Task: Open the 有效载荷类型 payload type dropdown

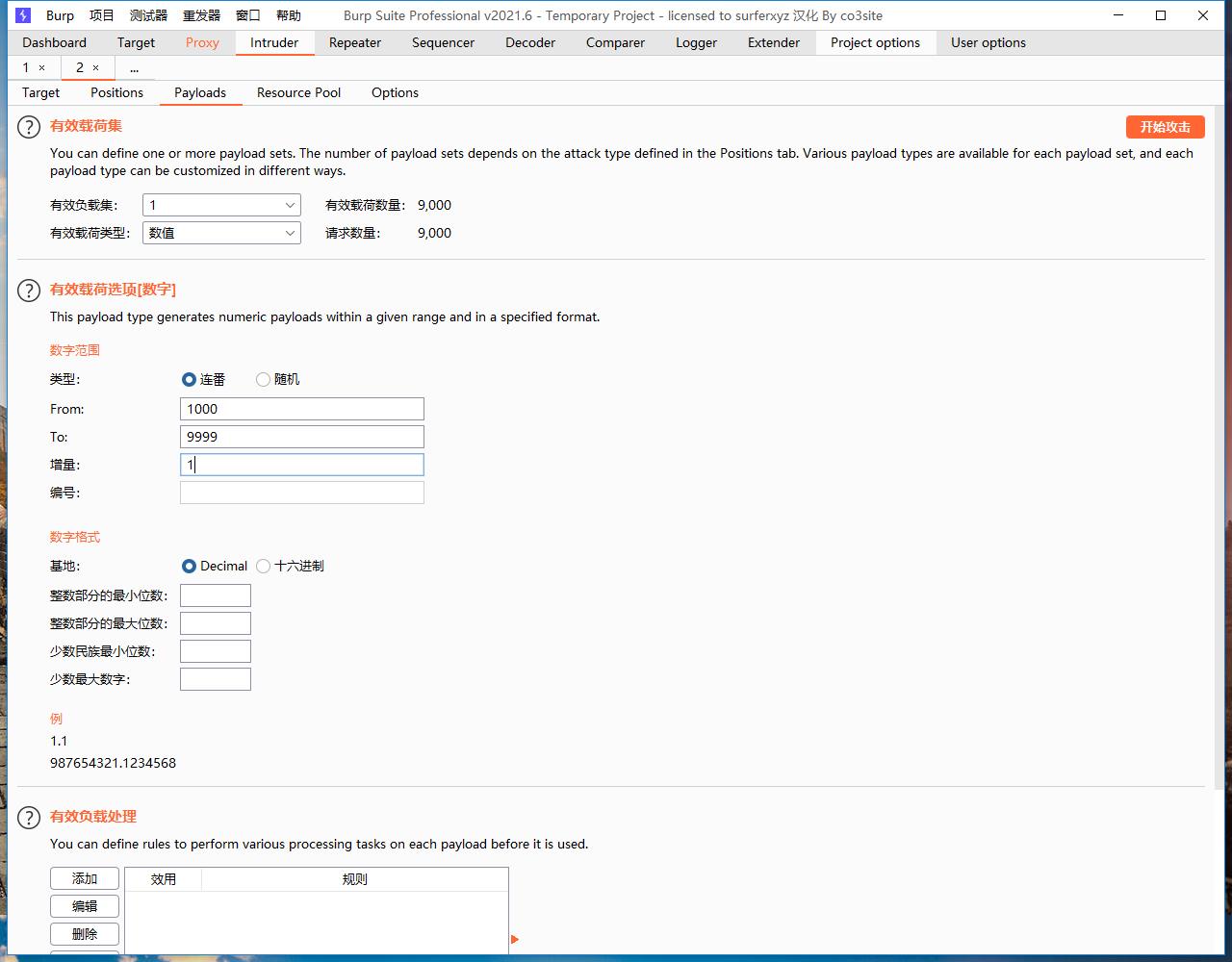Action: (x=221, y=233)
